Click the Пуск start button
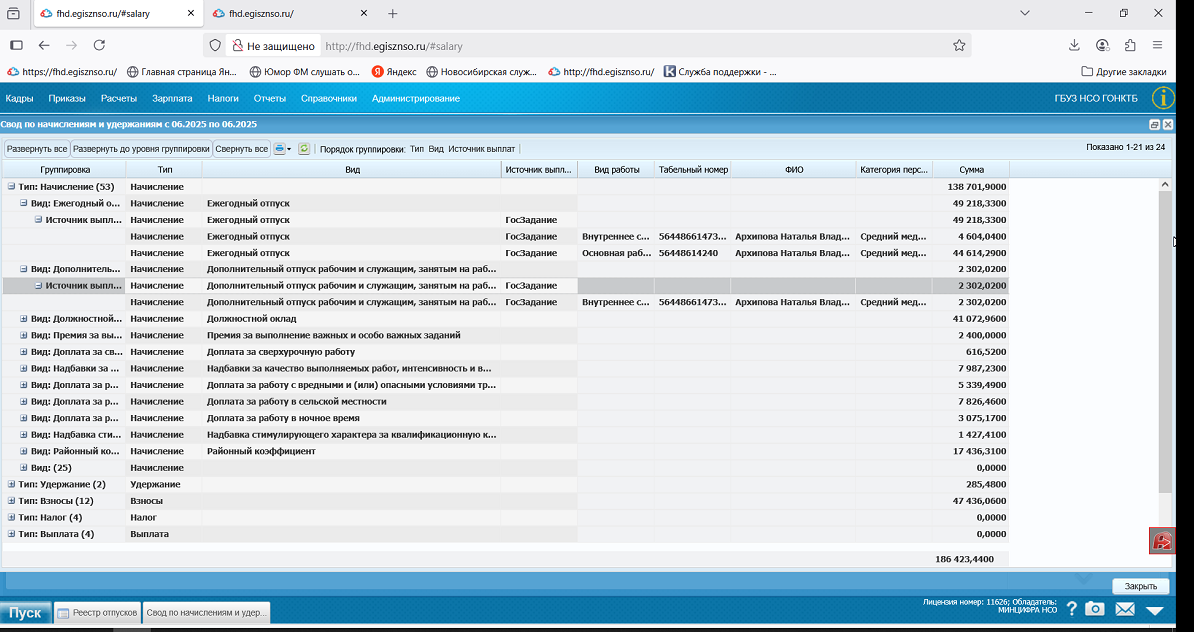Image resolution: width=1194 pixels, height=632 pixels. (x=25, y=612)
